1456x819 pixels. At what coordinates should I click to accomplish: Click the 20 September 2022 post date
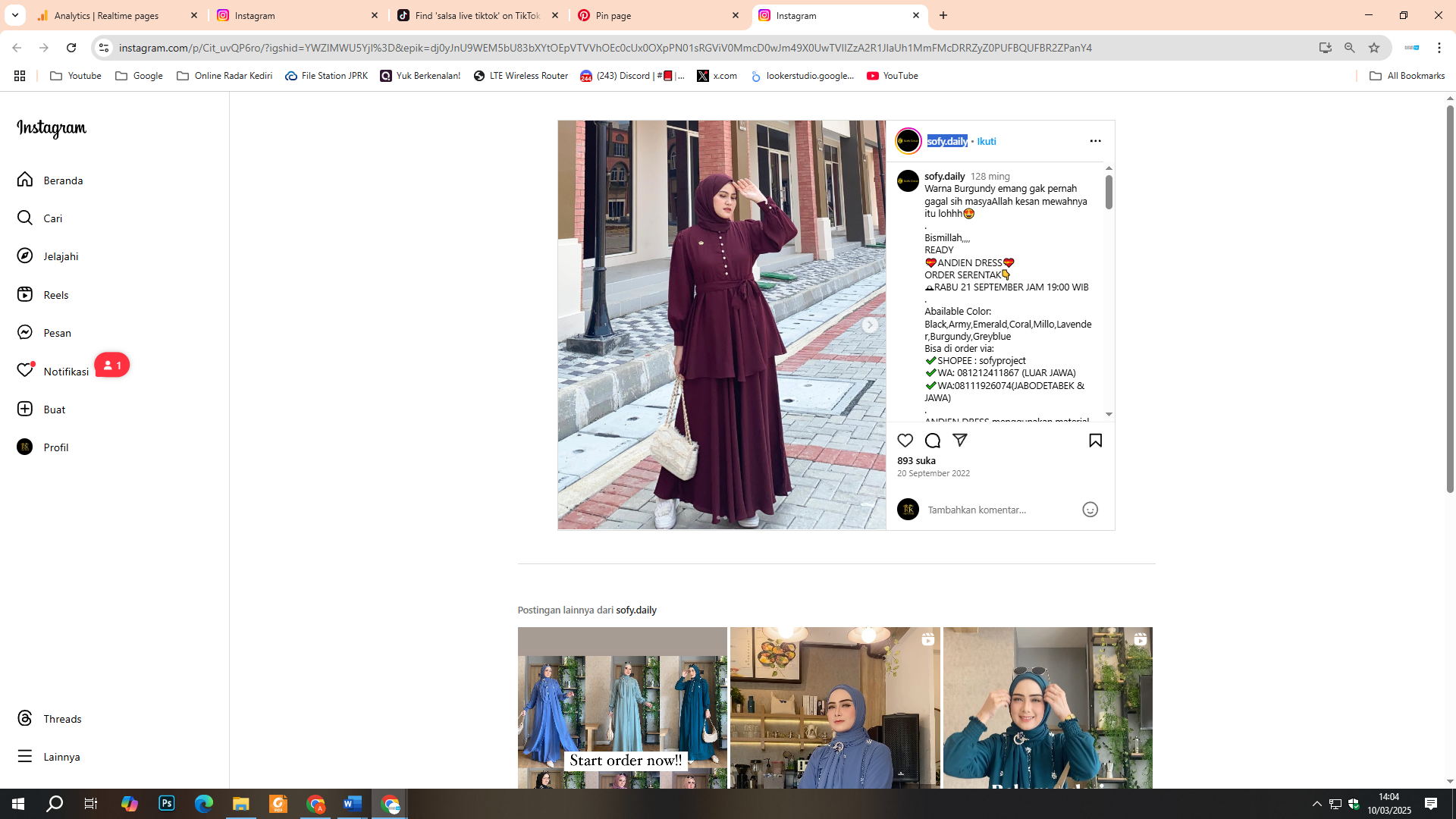934,473
